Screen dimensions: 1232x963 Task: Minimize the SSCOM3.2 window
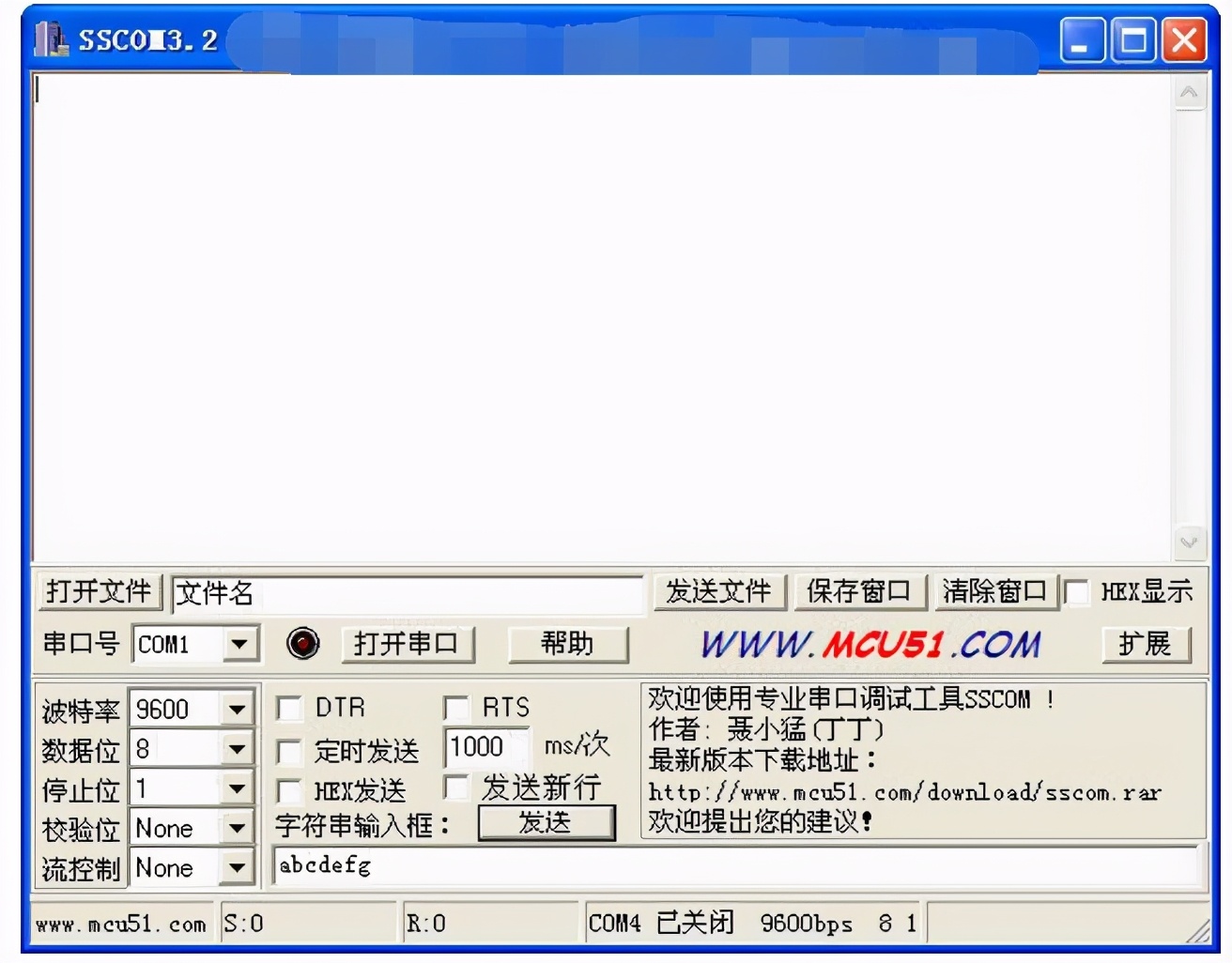[1083, 40]
